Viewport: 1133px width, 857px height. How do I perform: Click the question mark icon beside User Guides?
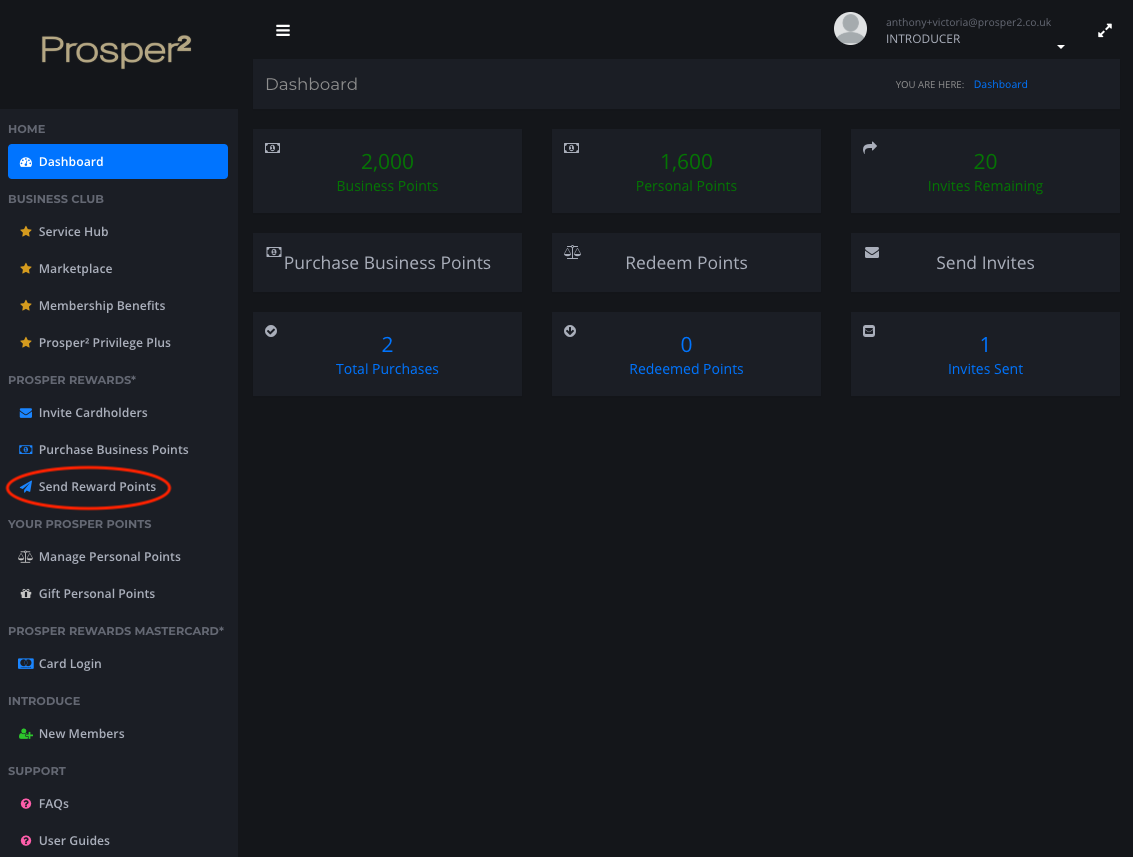[26, 840]
